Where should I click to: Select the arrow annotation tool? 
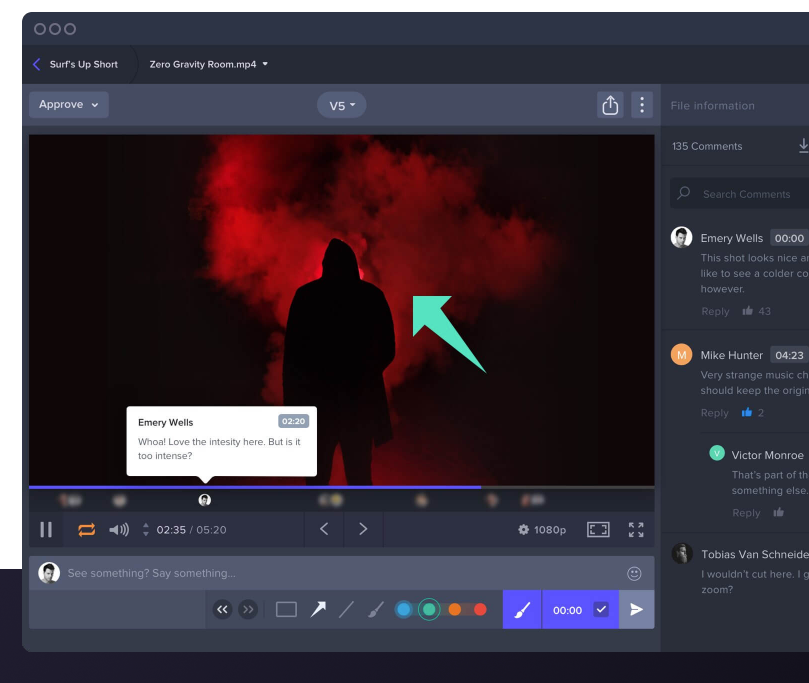click(x=318, y=609)
